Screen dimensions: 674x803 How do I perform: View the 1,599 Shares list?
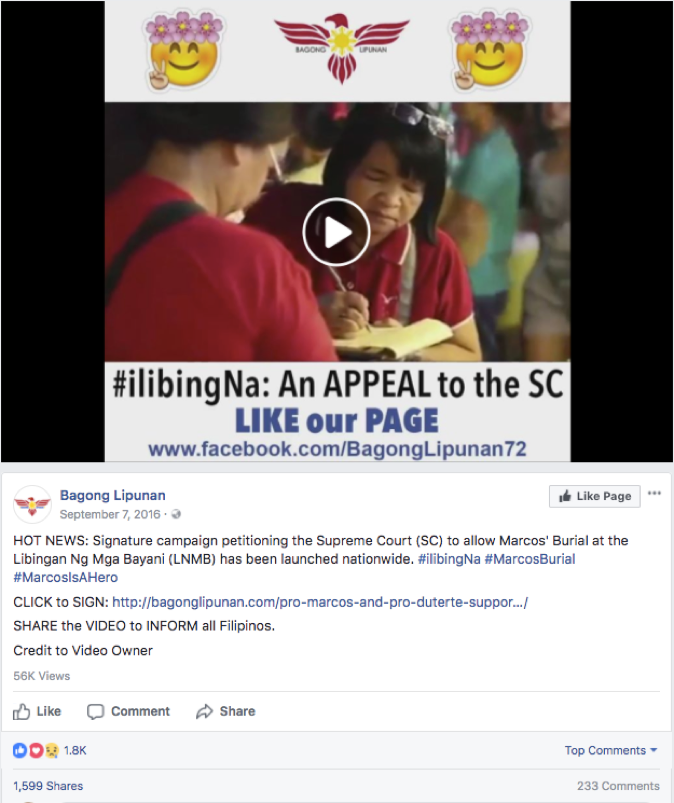48,786
